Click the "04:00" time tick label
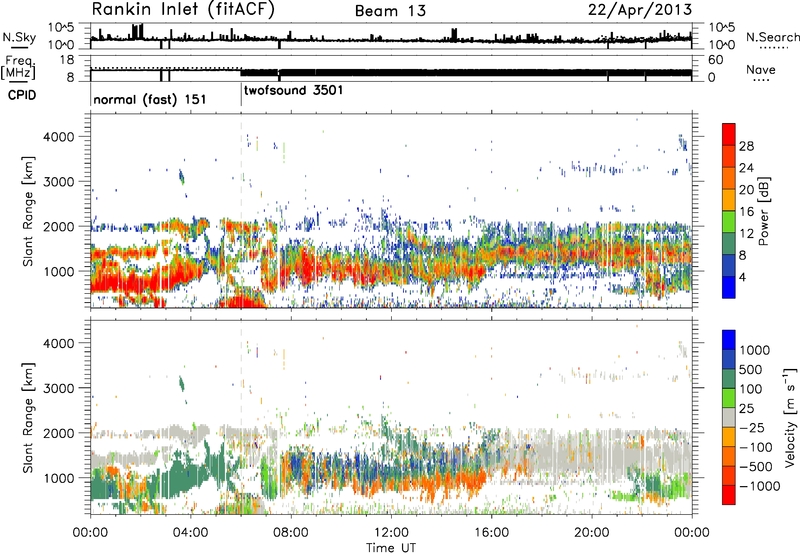 click(190, 533)
